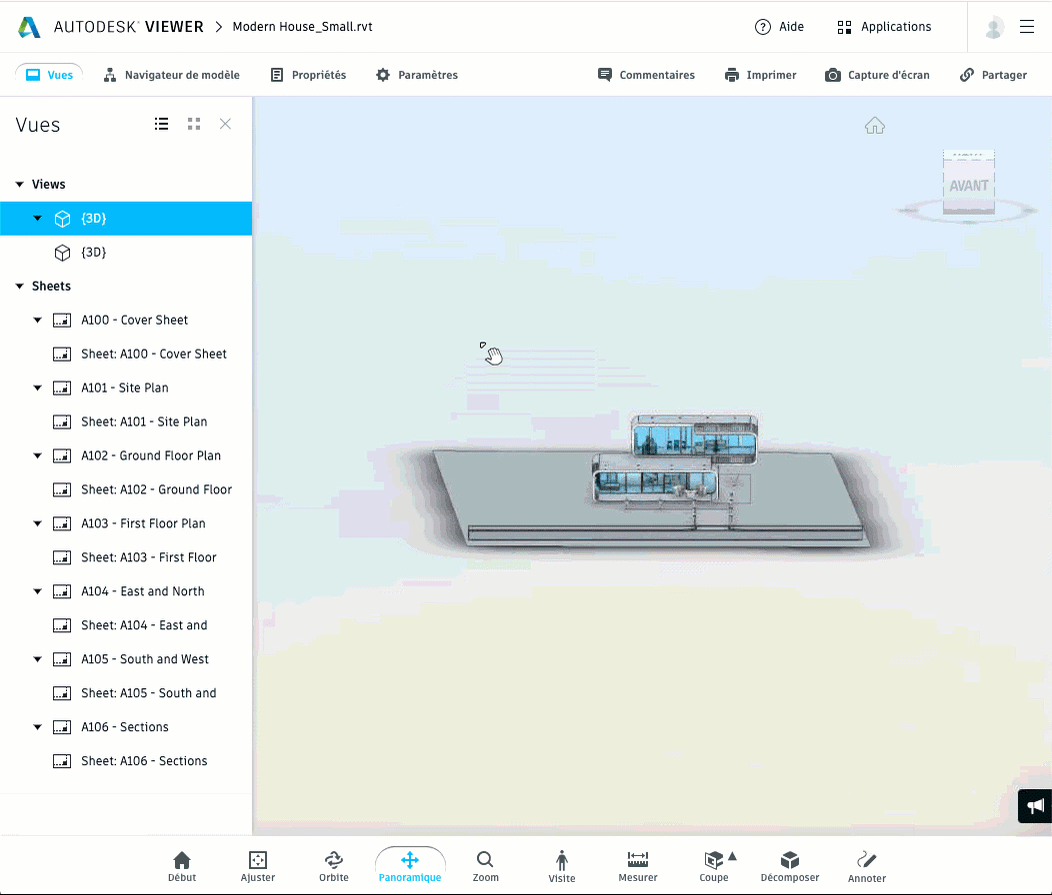This screenshot has width=1052, height=895.
Task: Open Sheet: A106 - Sections
Action: [126, 761]
